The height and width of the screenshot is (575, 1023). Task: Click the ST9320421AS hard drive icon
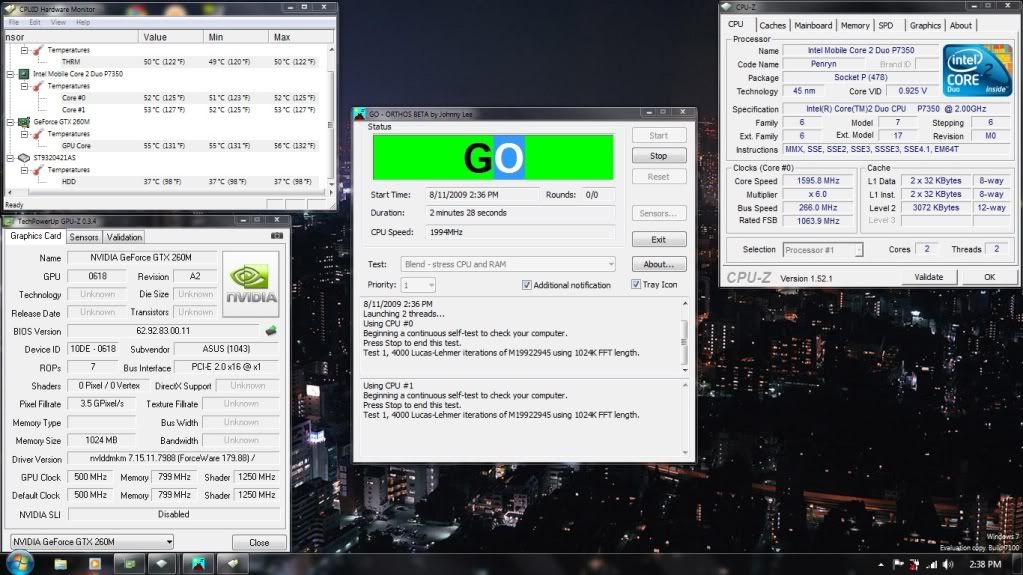coord(24,157)
